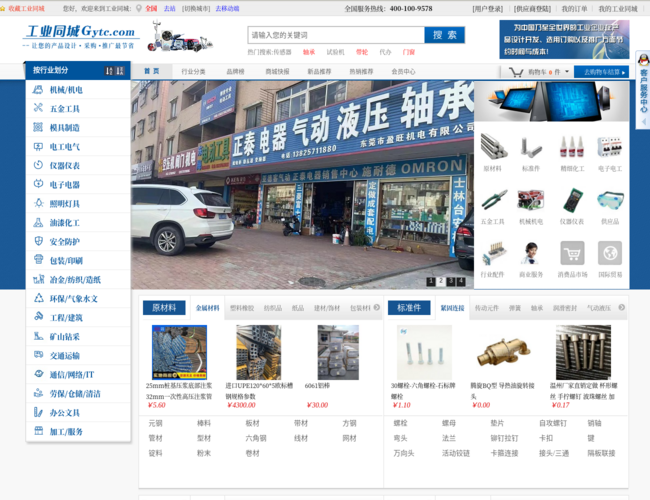Go to carousel slide 2
Viewport: 650px width, 500px height.
coord(440,282)
